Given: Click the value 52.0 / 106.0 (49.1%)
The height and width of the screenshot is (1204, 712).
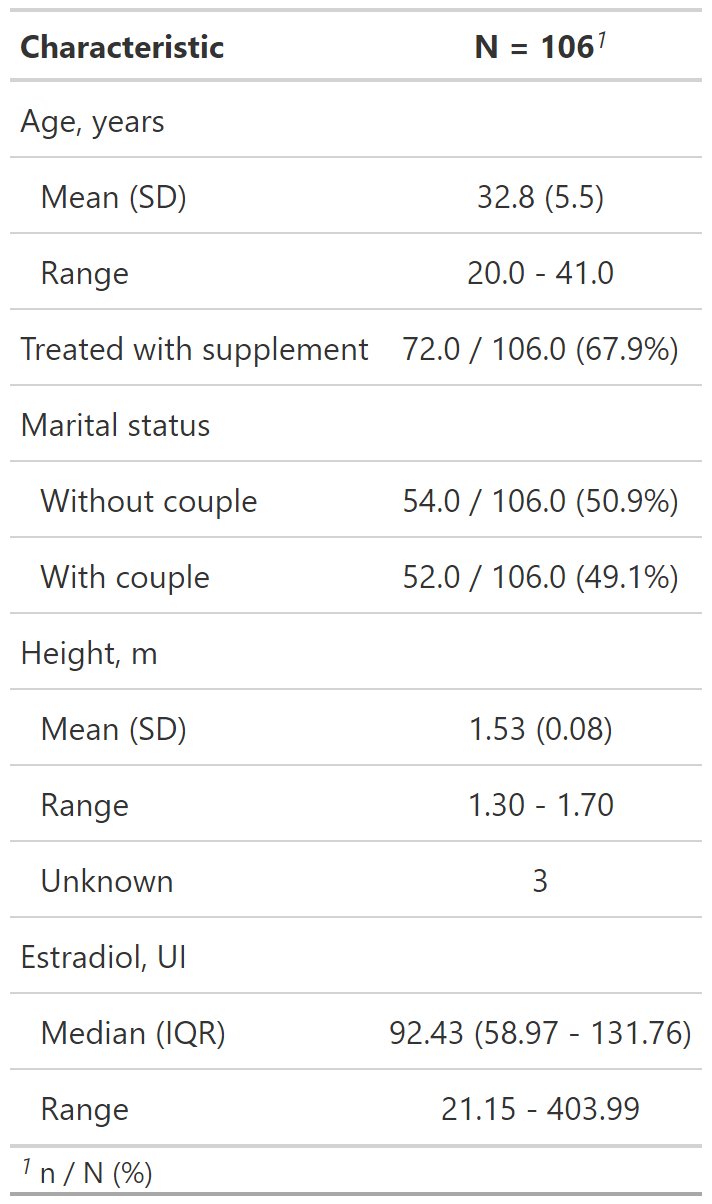Looking at the screenshot, I should [540, 578].
